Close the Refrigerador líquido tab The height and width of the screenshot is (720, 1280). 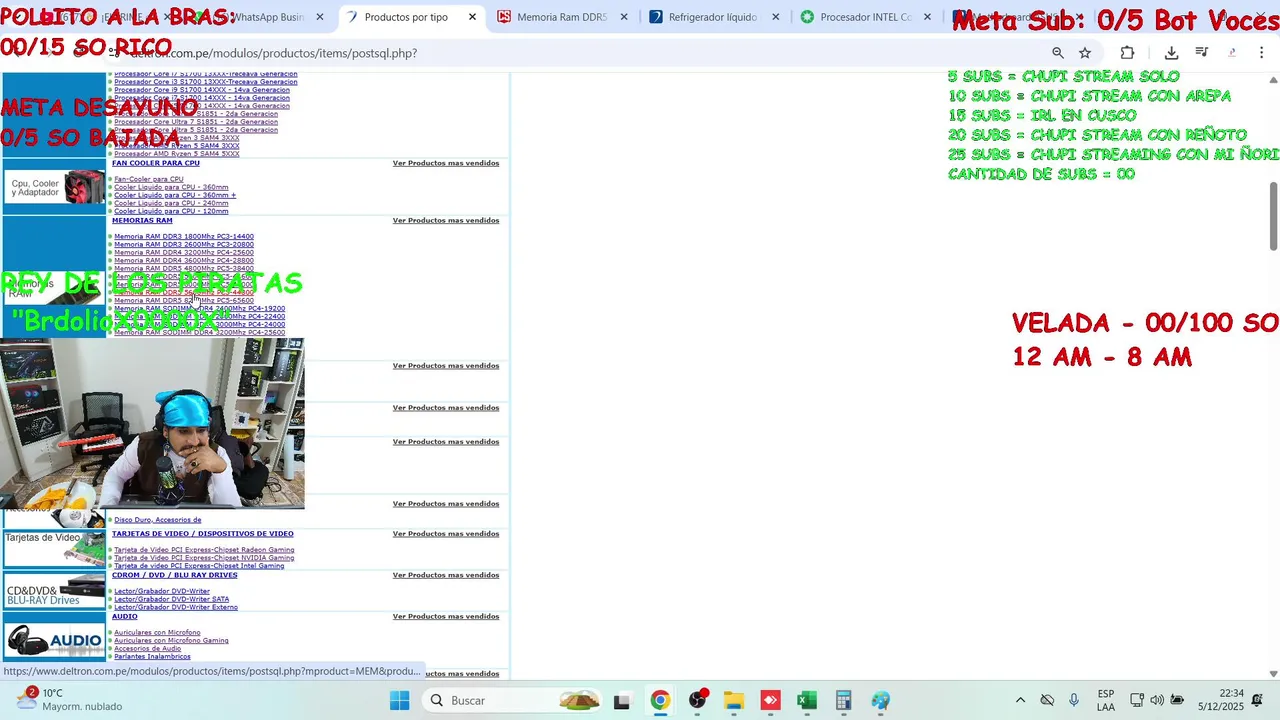tap(775, 17)
